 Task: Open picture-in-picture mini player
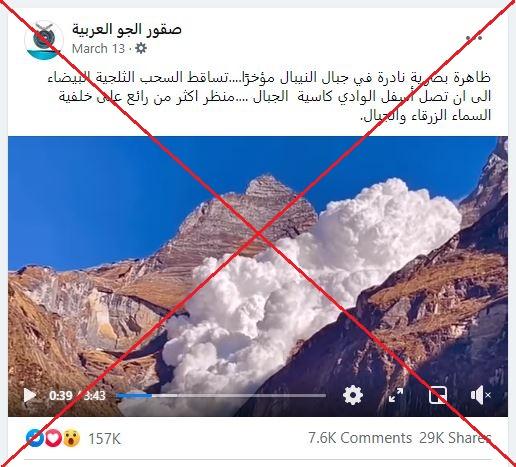[438, 395]
